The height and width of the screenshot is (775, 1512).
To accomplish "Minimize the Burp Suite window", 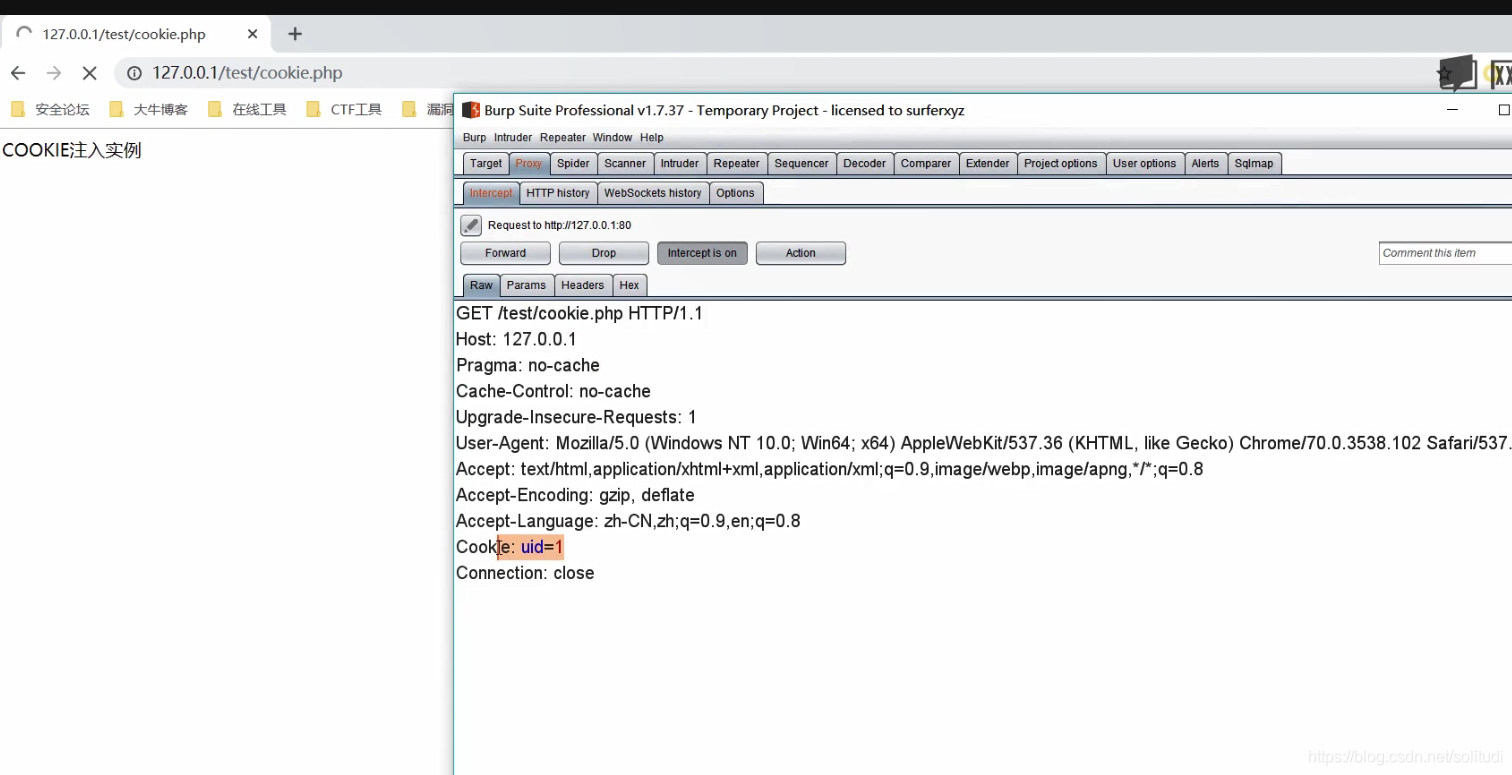I will tap(1452, 109).
